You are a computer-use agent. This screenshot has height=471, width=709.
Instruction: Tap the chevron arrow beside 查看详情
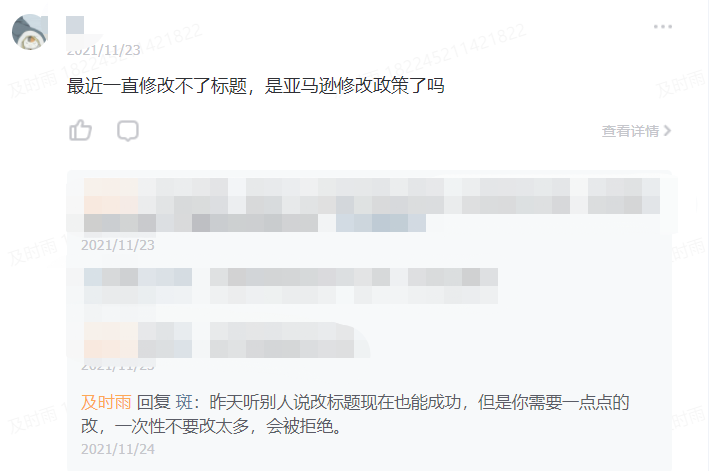[x=667, y=131]
